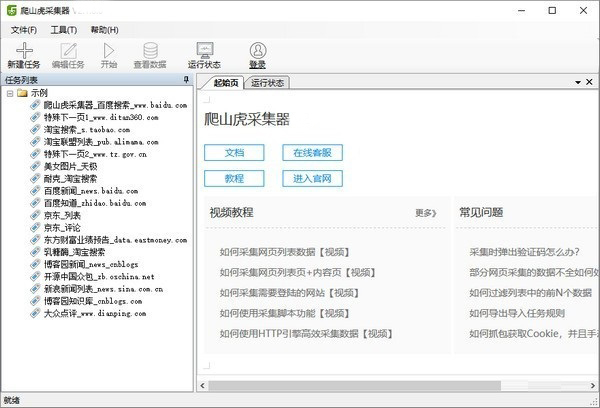Open the 文件(F) menu

pyautogui.click(x=24, y=30)
